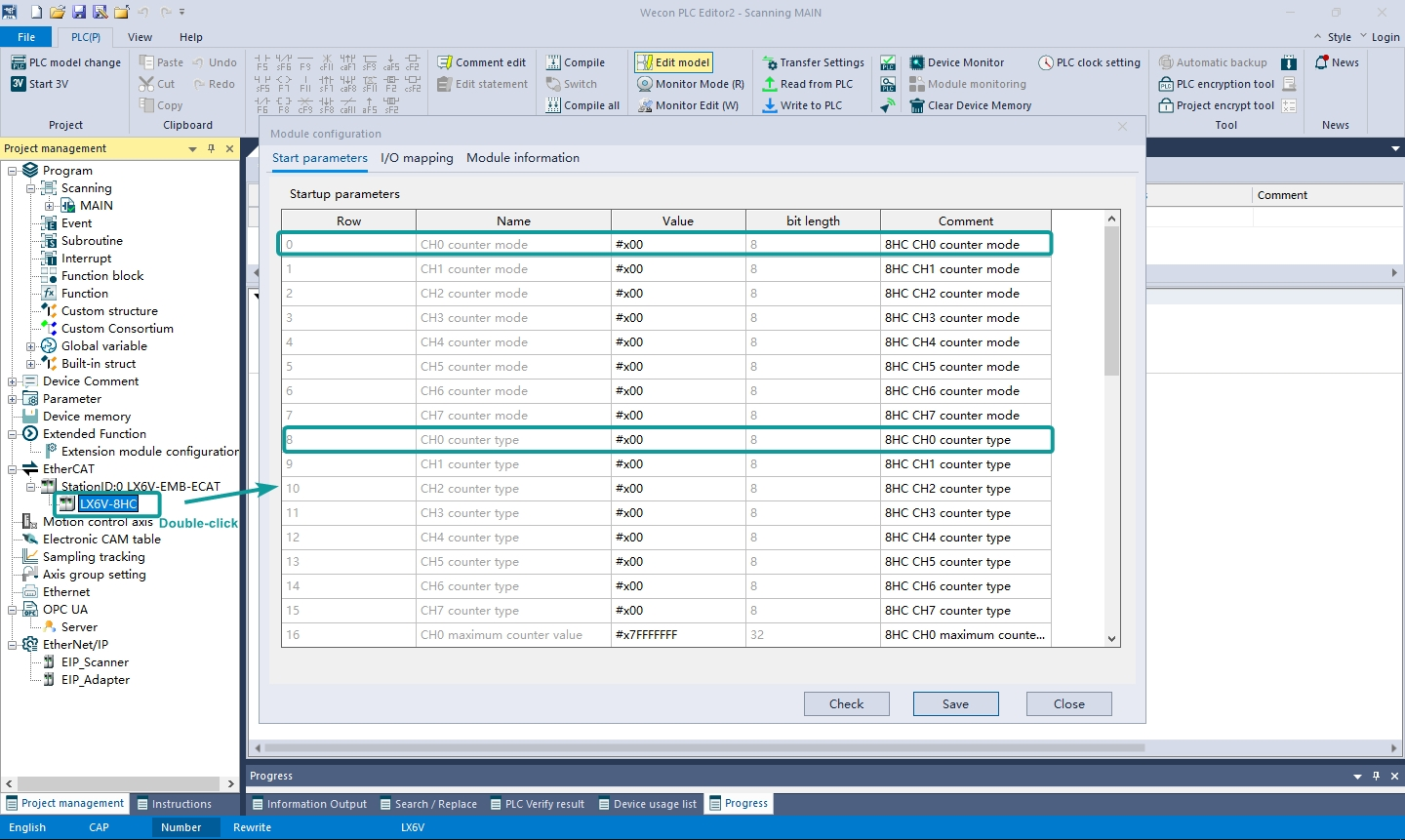Open the Style dropdown
Screen dimensions: 1405x840
[1341, 37]
